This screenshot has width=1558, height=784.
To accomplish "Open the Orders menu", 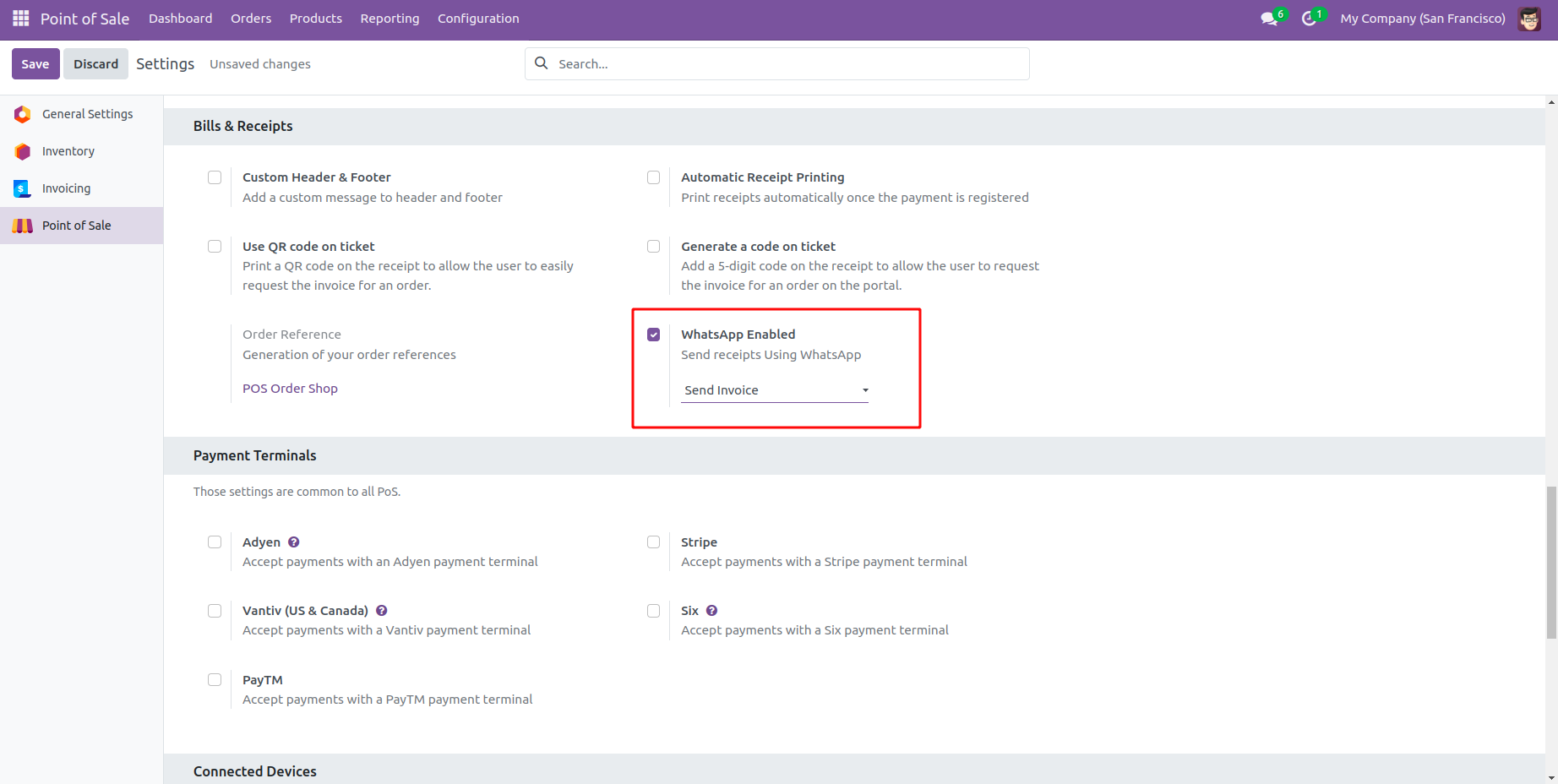I will pyautogui.click(x=251, y=19).
